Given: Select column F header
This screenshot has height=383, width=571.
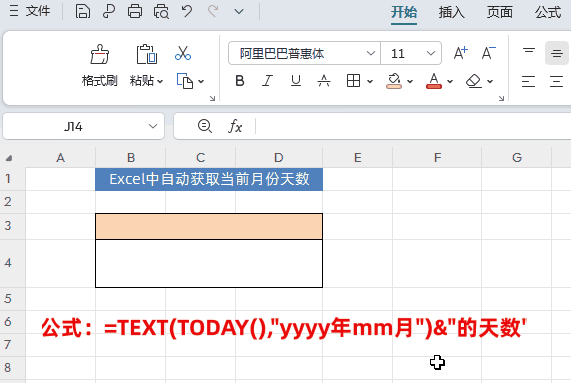Looking at the screenshot, I should [437, 158].
